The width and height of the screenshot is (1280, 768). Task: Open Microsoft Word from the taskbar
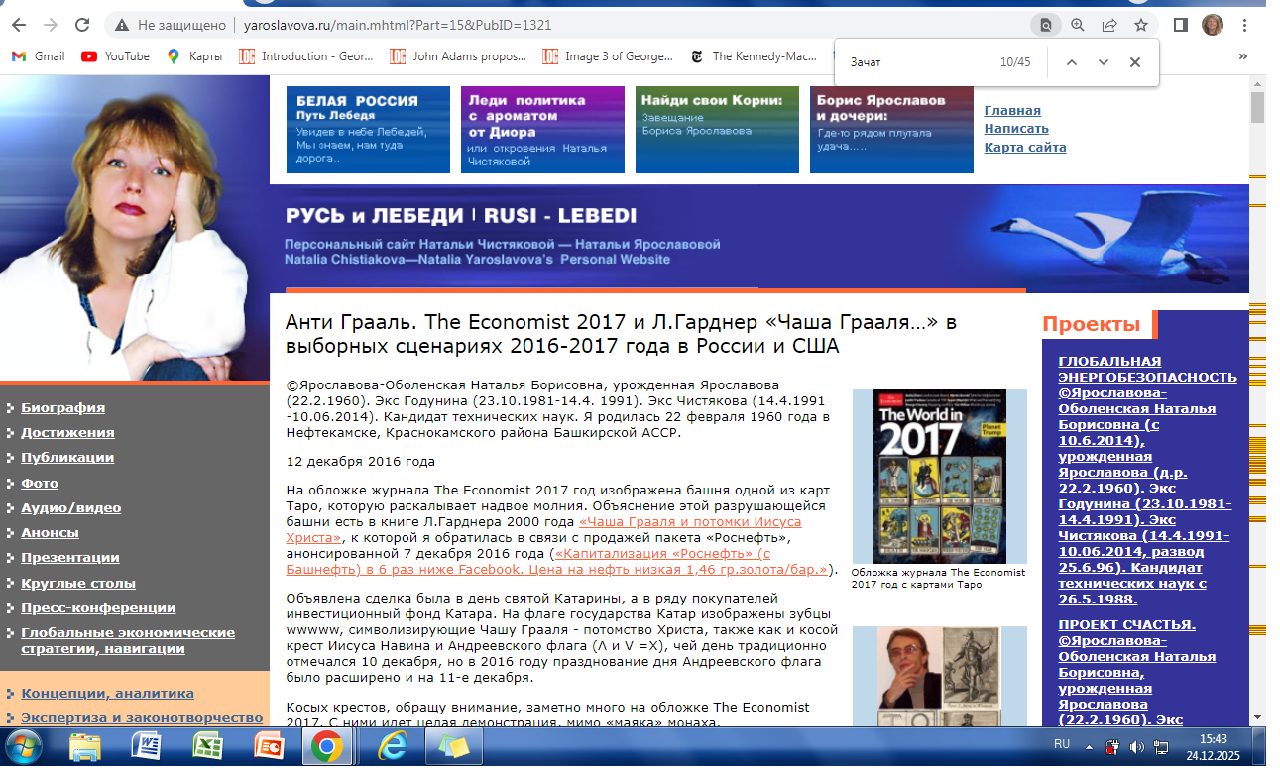147,746
